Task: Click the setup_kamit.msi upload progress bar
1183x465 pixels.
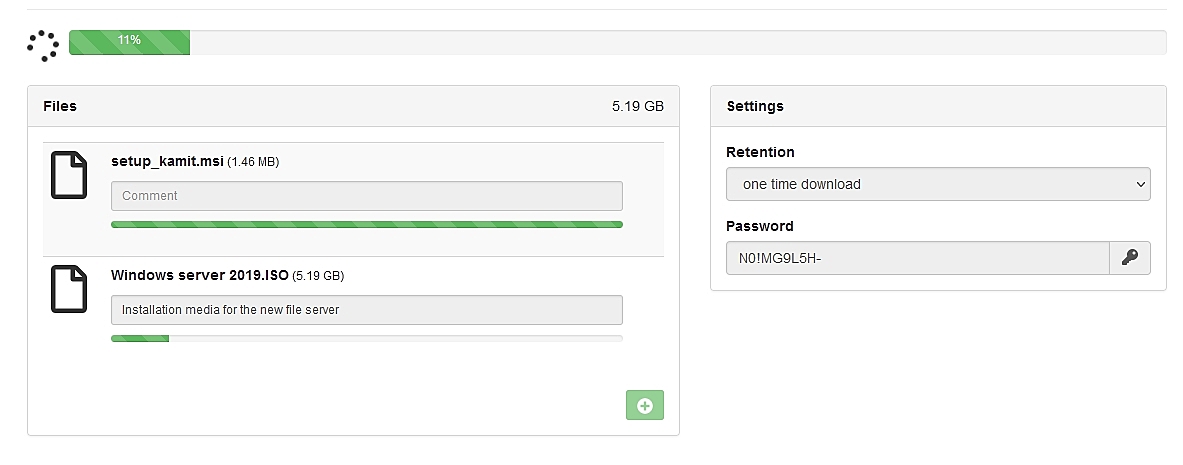Action: [366, 225]
